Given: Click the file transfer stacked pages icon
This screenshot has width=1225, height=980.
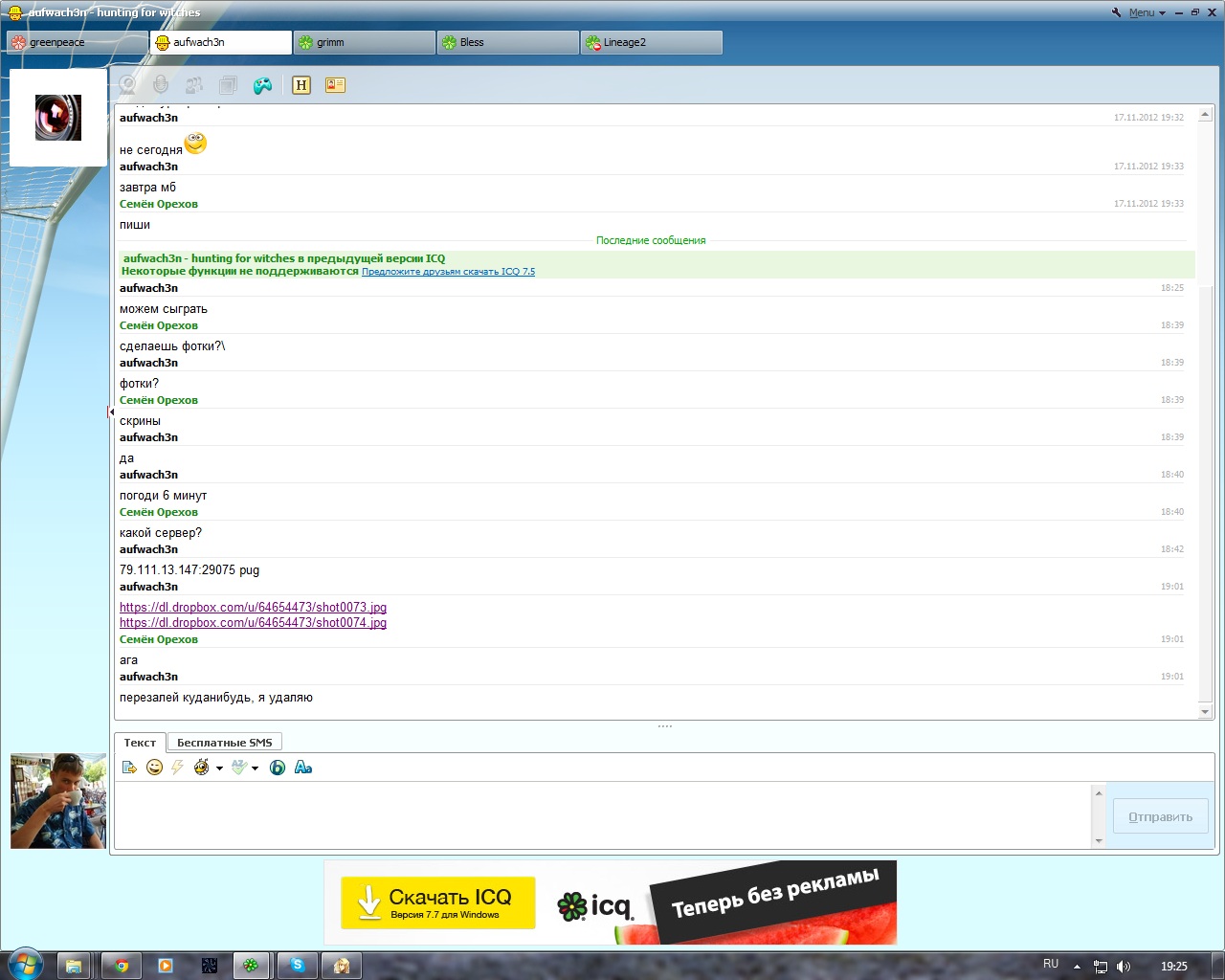Looking at the screenshot, I should 228,85.
